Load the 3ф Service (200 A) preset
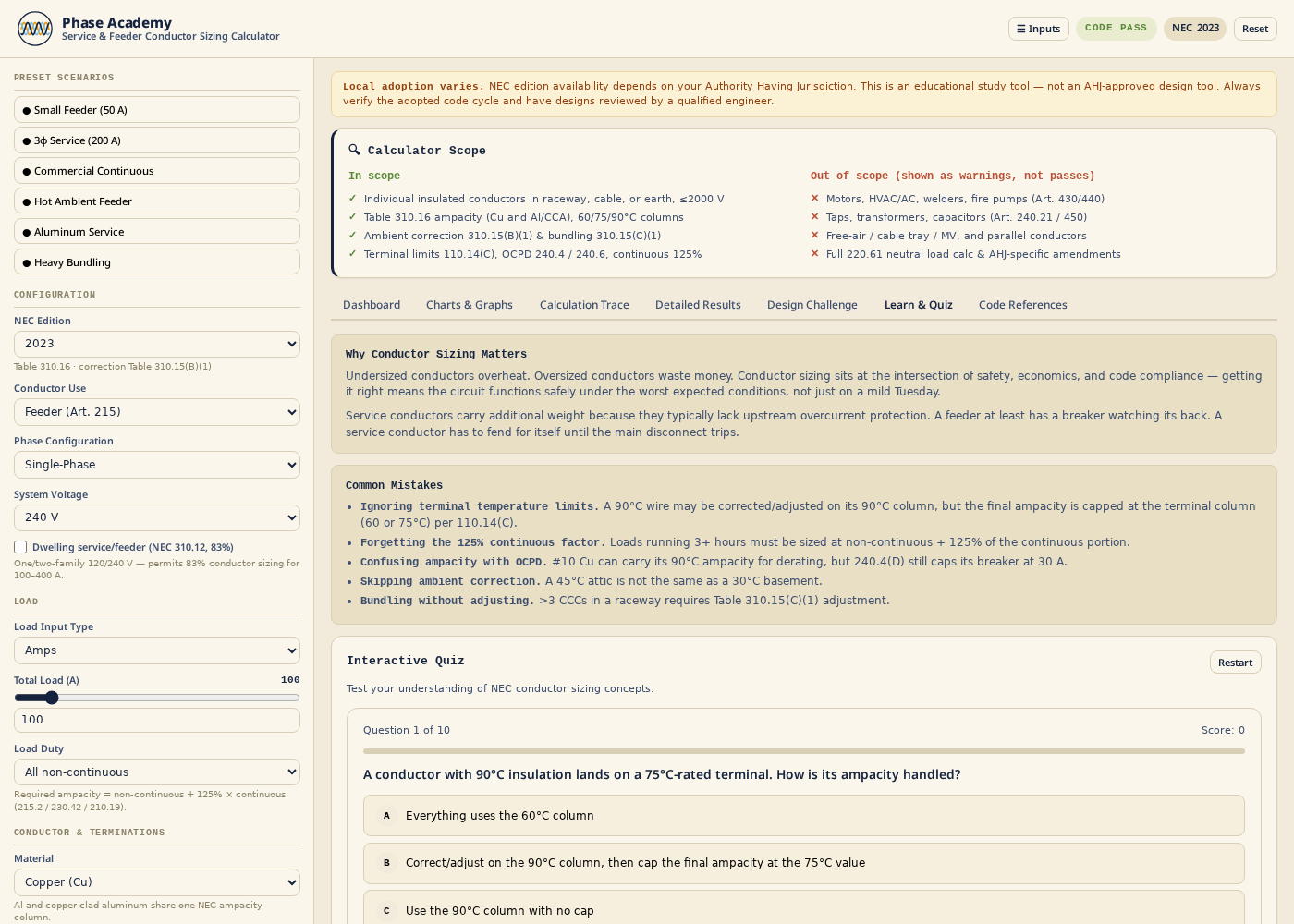 click(157, 140)
